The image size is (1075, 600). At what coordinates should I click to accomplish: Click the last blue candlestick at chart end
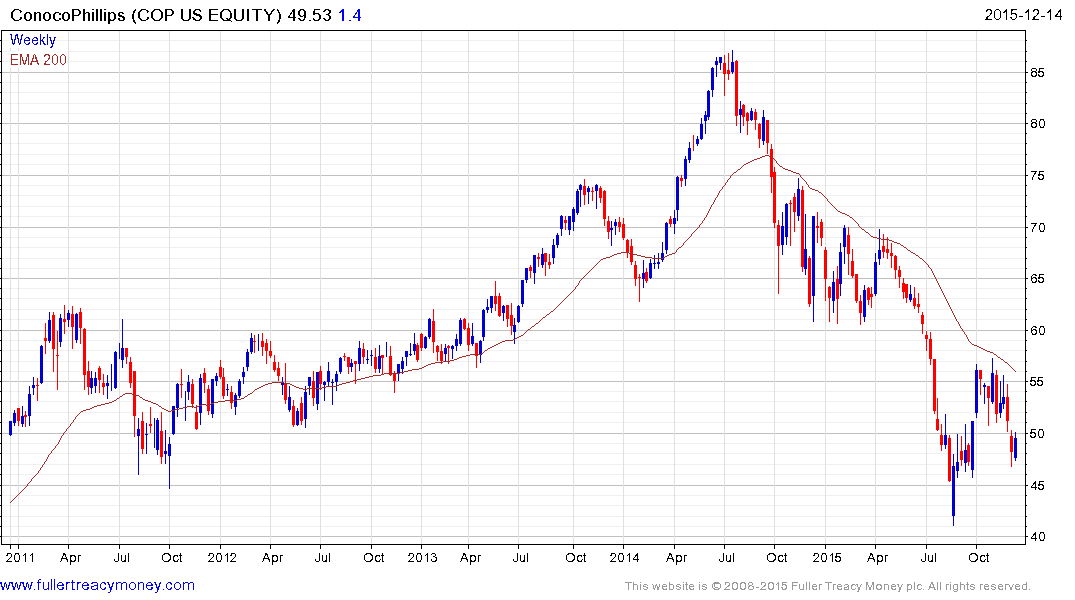coord(1015,446)
